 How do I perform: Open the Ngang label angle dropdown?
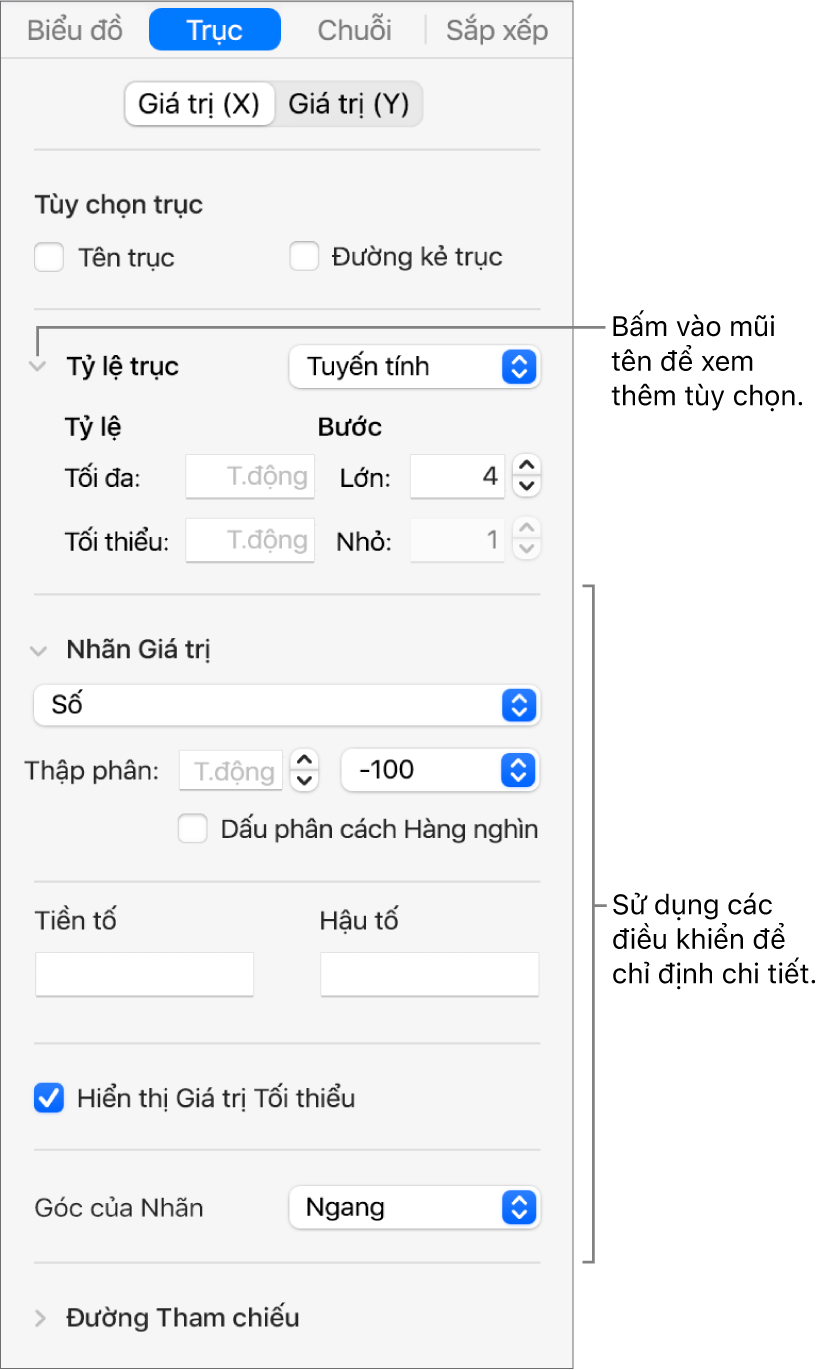tap(414, 1208)
